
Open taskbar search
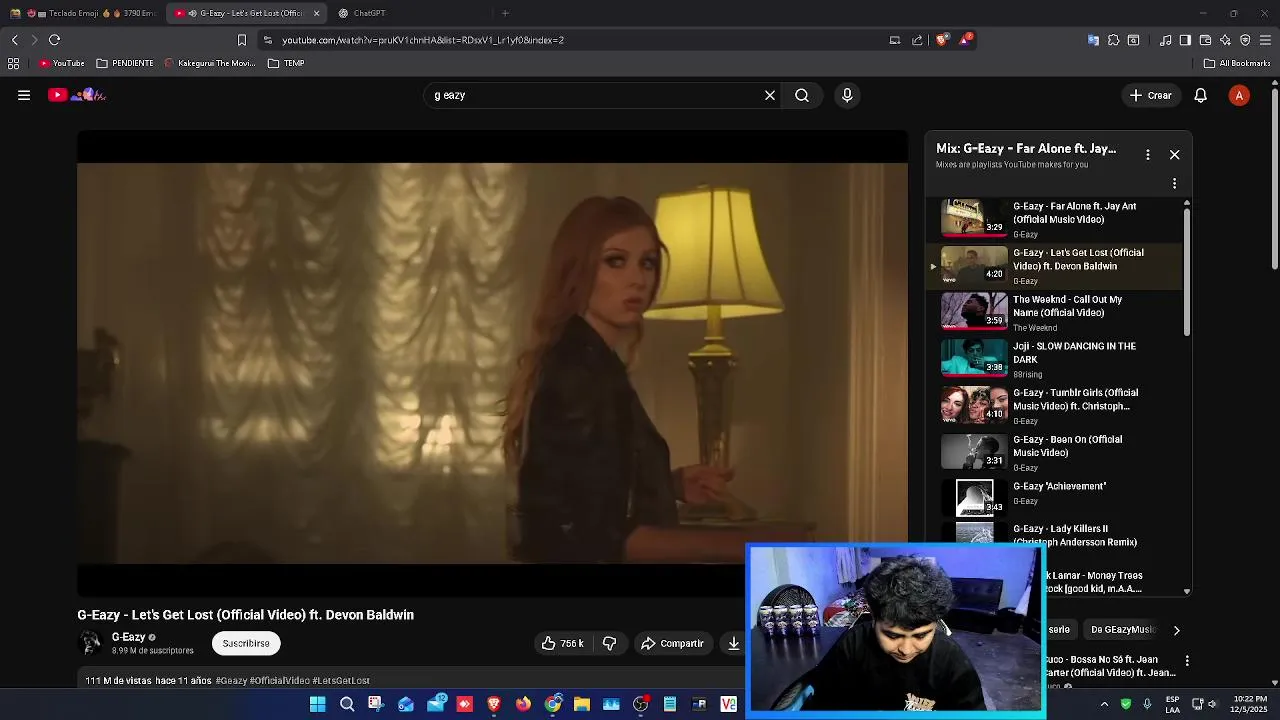coord(347,704)
